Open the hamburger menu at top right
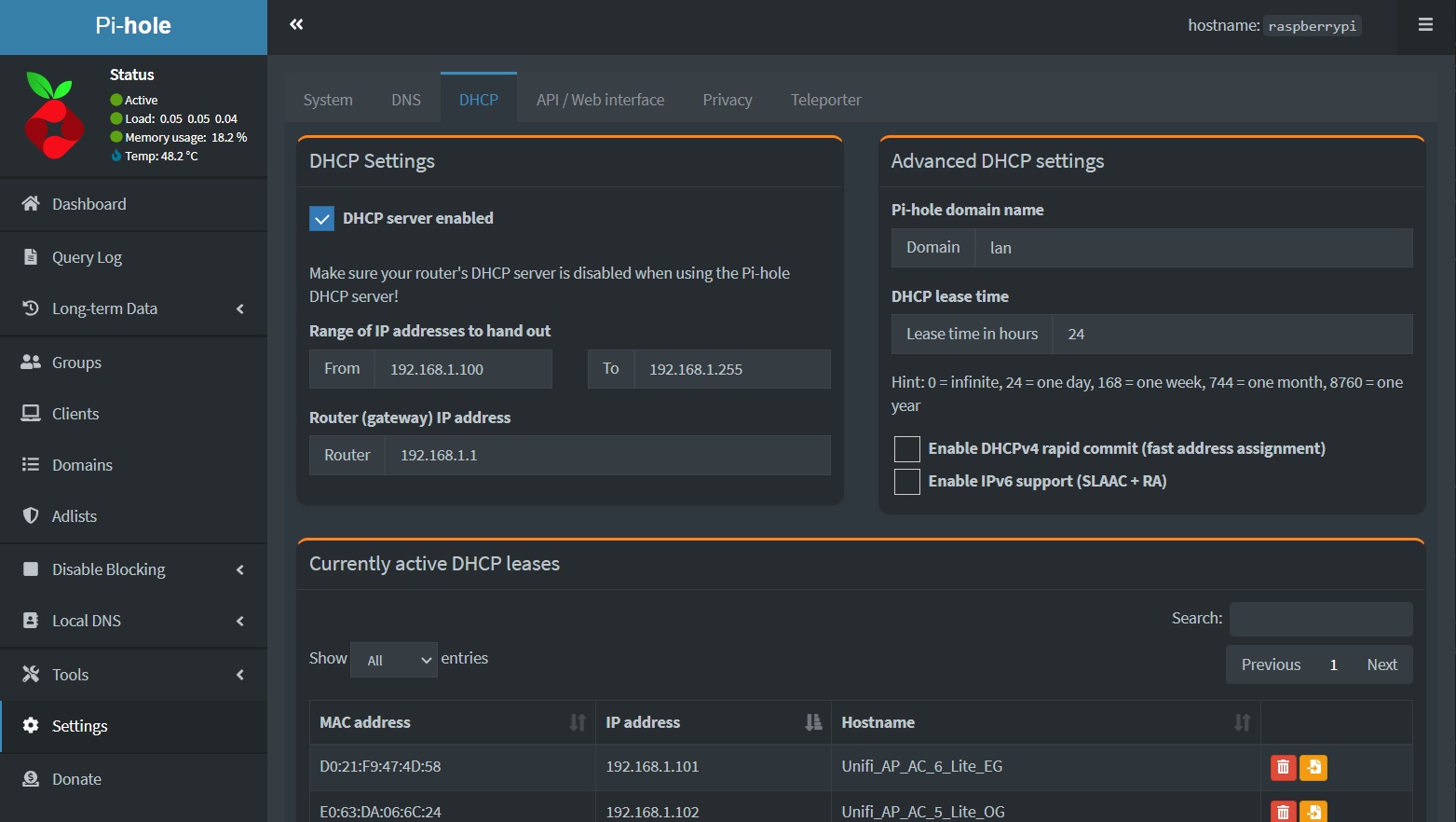The image size is (1456, 822). 1425,24
